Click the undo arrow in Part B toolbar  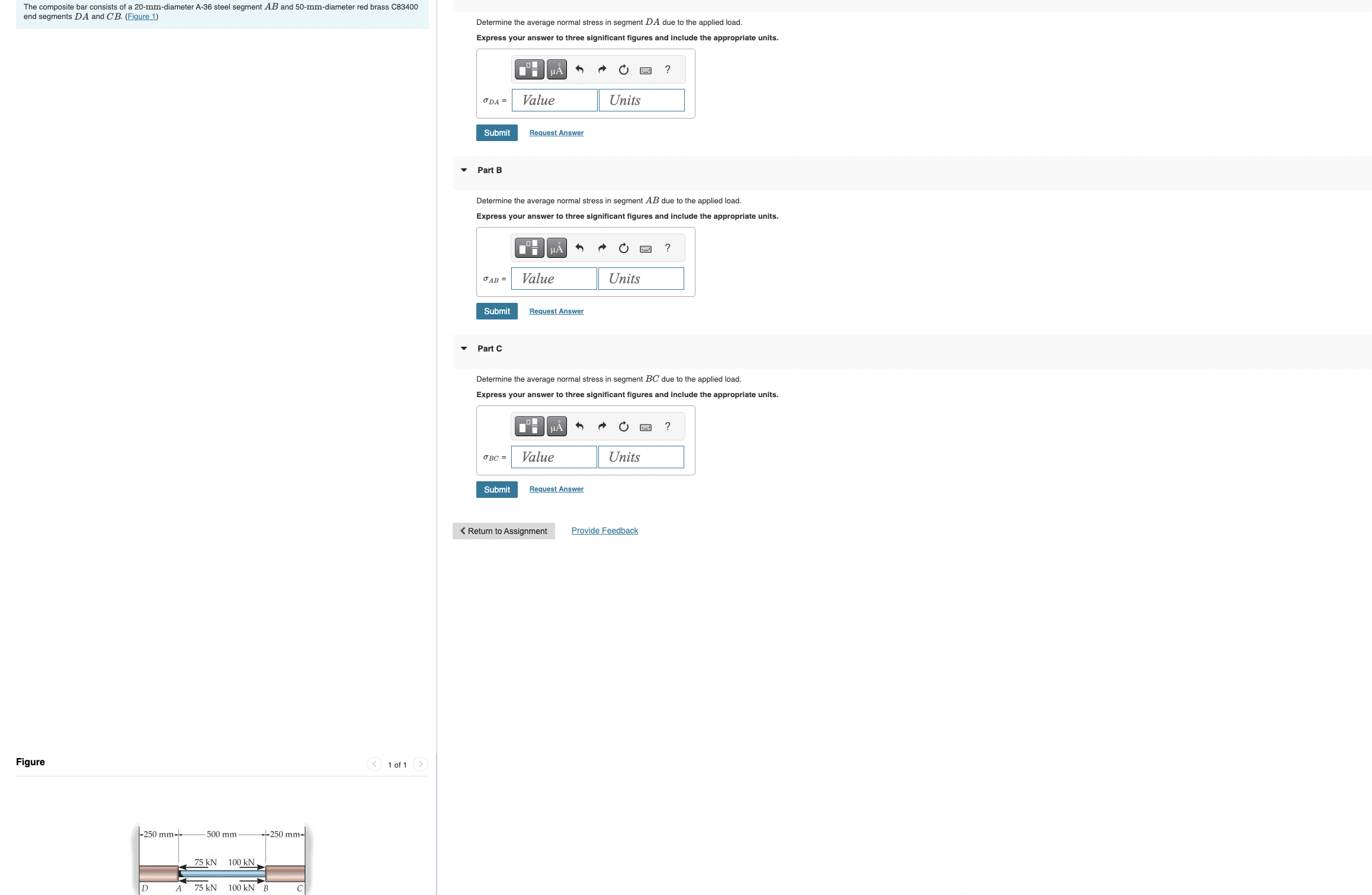point(579,248)
